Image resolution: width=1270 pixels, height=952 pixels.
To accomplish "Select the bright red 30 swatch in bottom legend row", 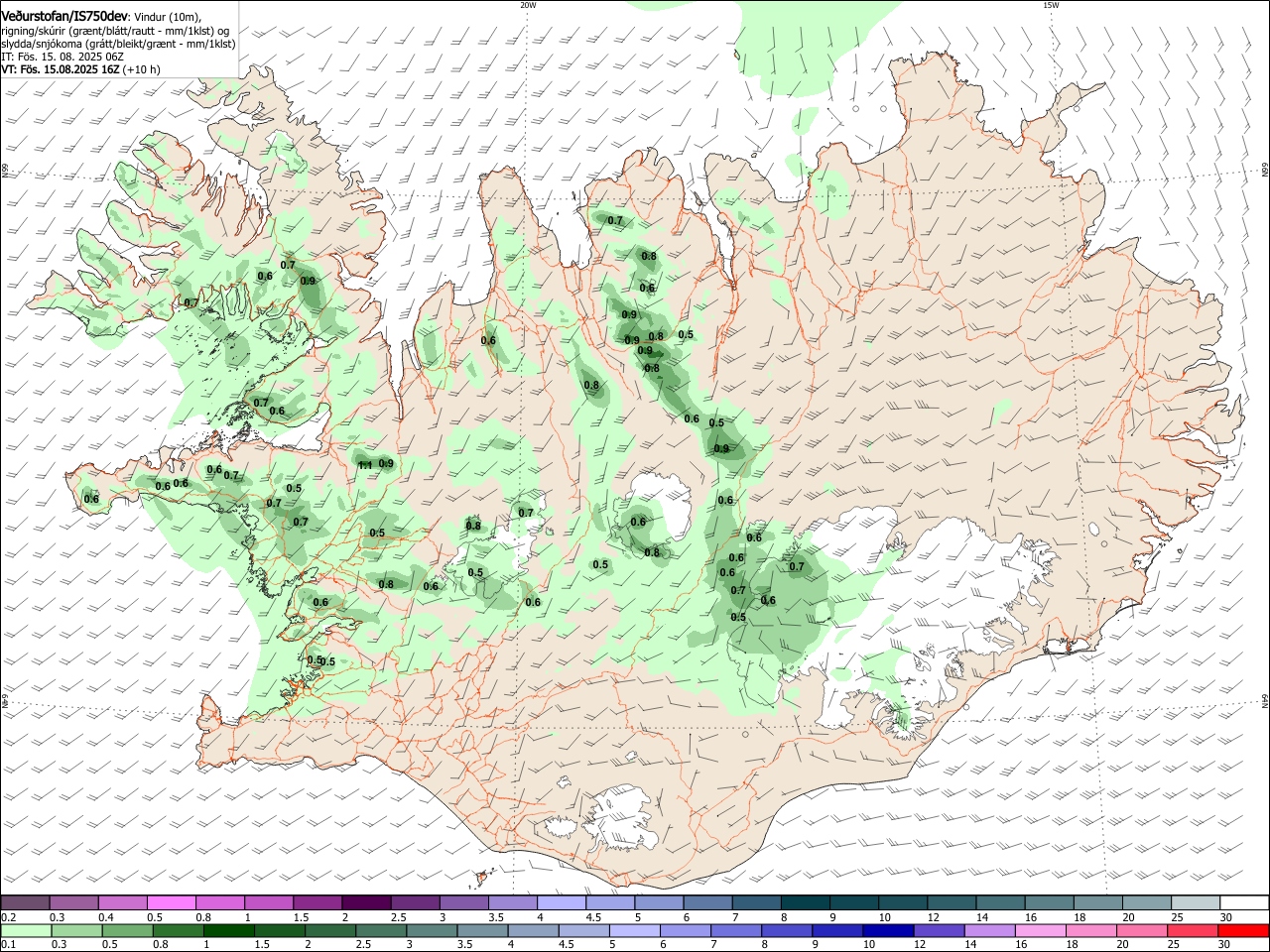I will point(1243,931).
